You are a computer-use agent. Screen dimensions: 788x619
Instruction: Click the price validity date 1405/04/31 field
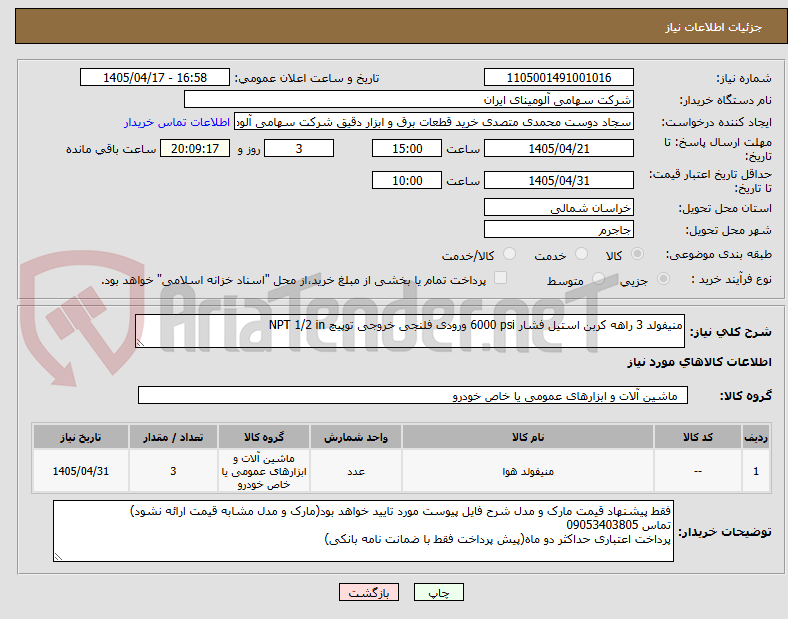(x=559, y=180)
